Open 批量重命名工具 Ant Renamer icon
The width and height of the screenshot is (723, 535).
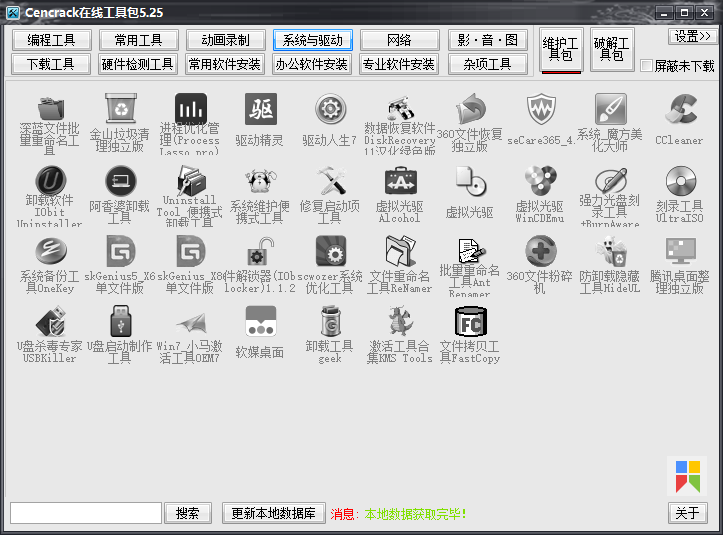pyautogui.click(x=470, y=250)
